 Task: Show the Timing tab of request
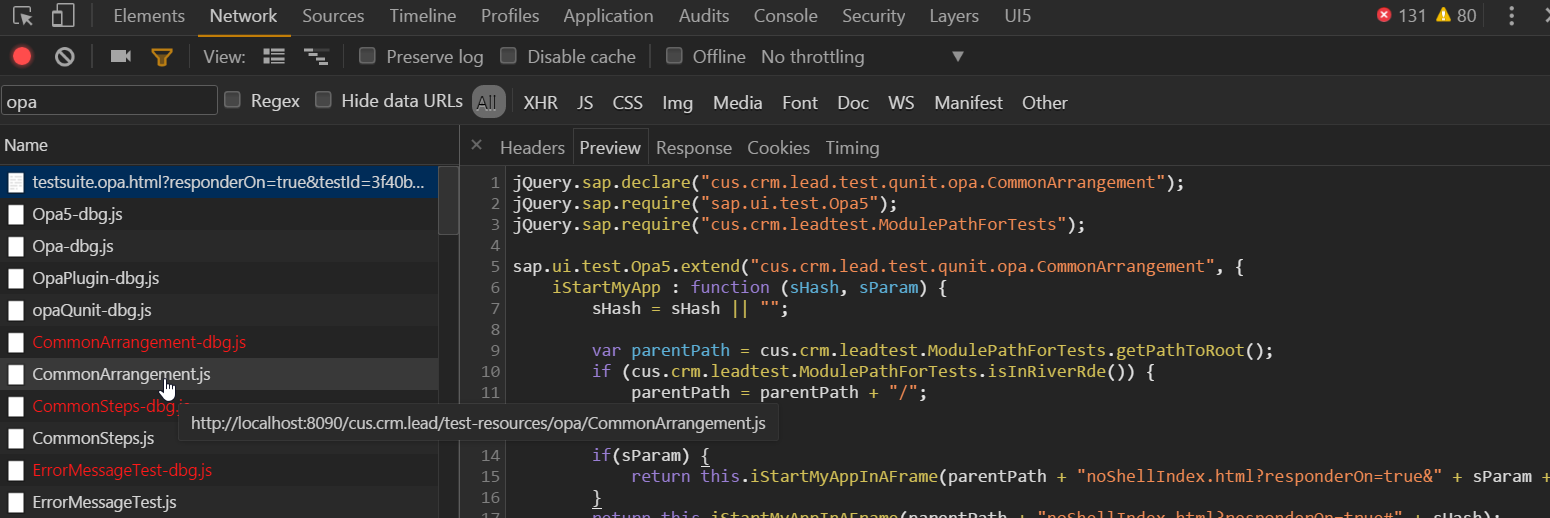click(x=852, y=147)
